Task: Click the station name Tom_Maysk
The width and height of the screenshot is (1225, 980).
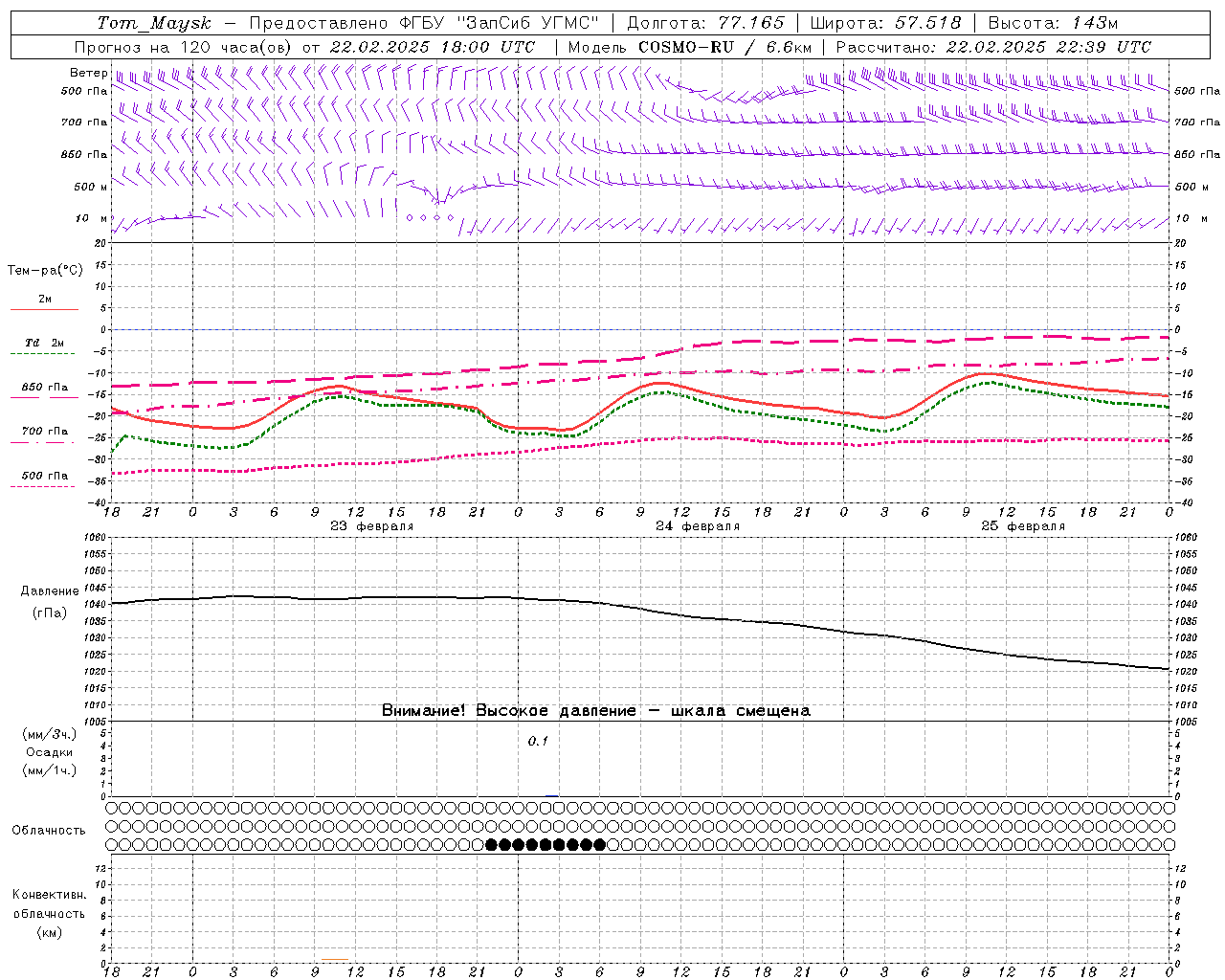Action: pyautogui.click(x=154, y=23)
